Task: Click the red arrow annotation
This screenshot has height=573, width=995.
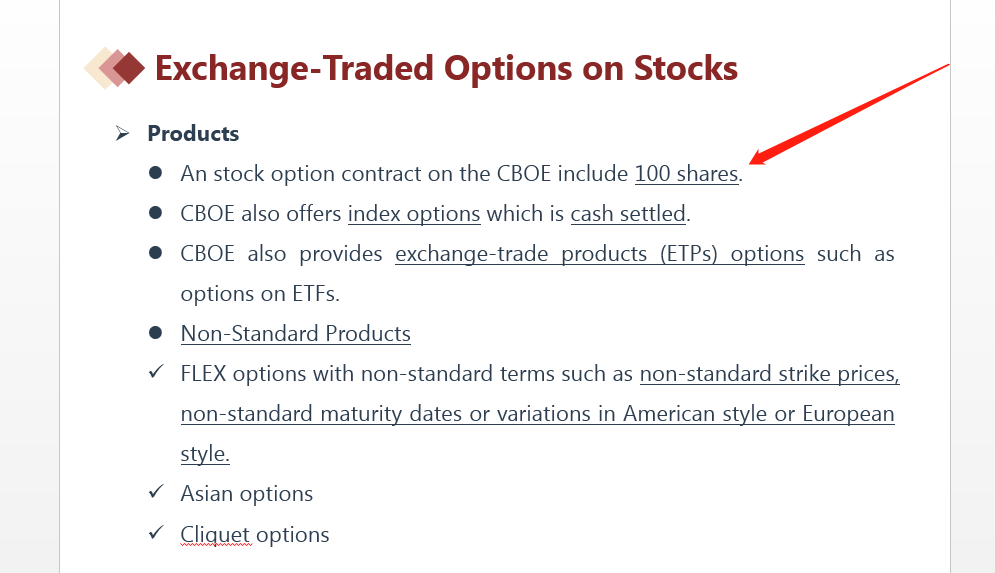Action: [x=850, y=112]
